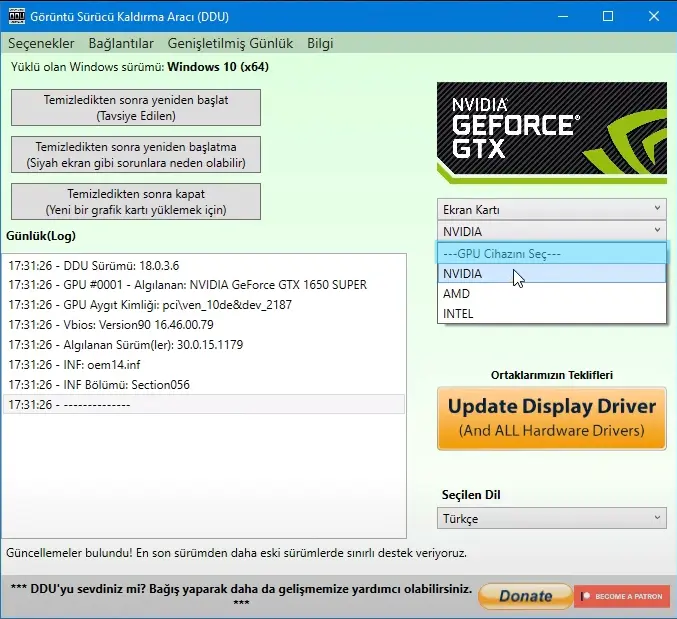Click the Yüklü olan Windows sürümü label
Image resolution: width=677 pixels, height=619 pixels.
[x=140, y=67]
